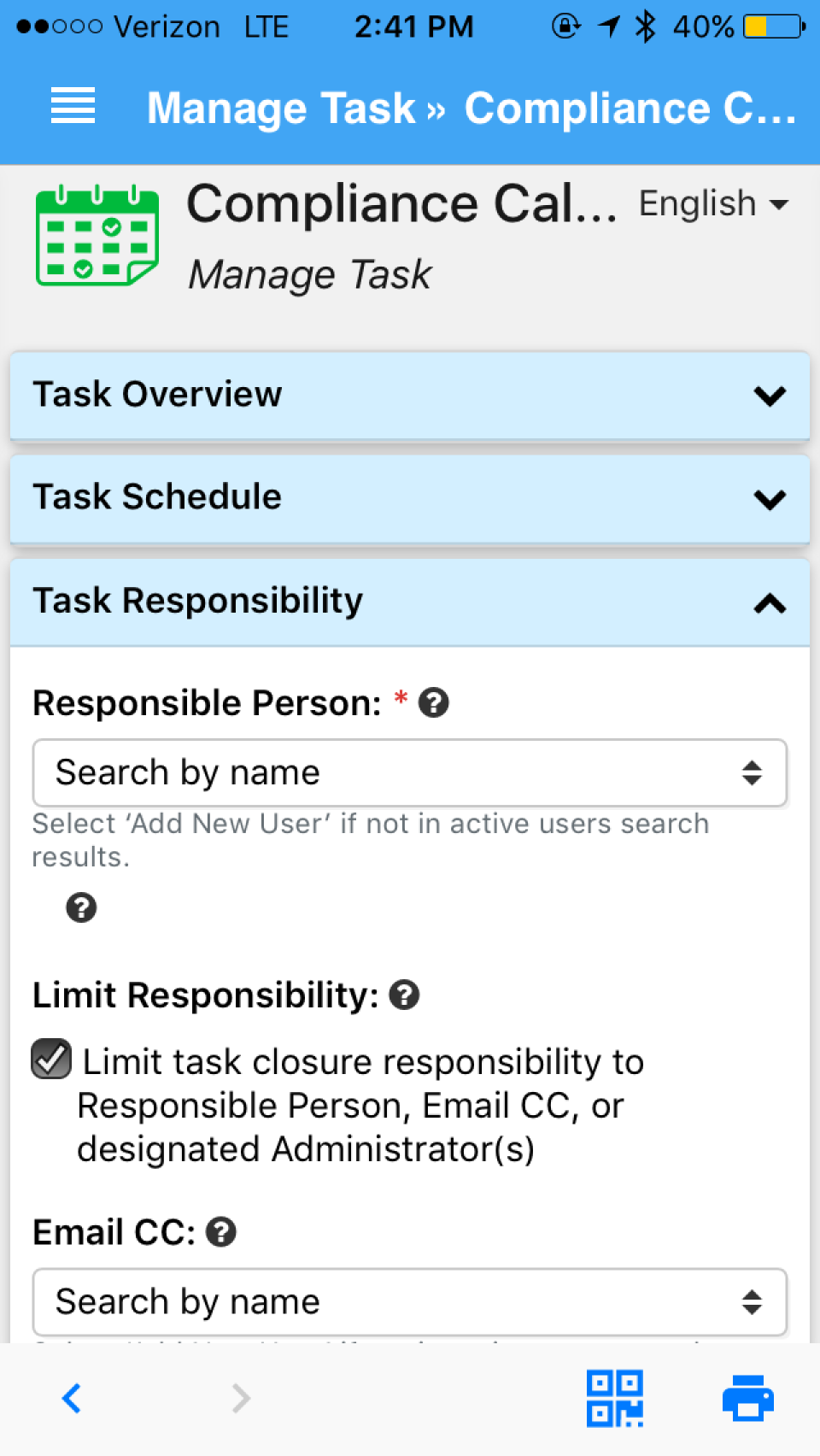The image size is (820, 1456).
Task: Go back with the left arrow
Action: (x=73, y=1399)
